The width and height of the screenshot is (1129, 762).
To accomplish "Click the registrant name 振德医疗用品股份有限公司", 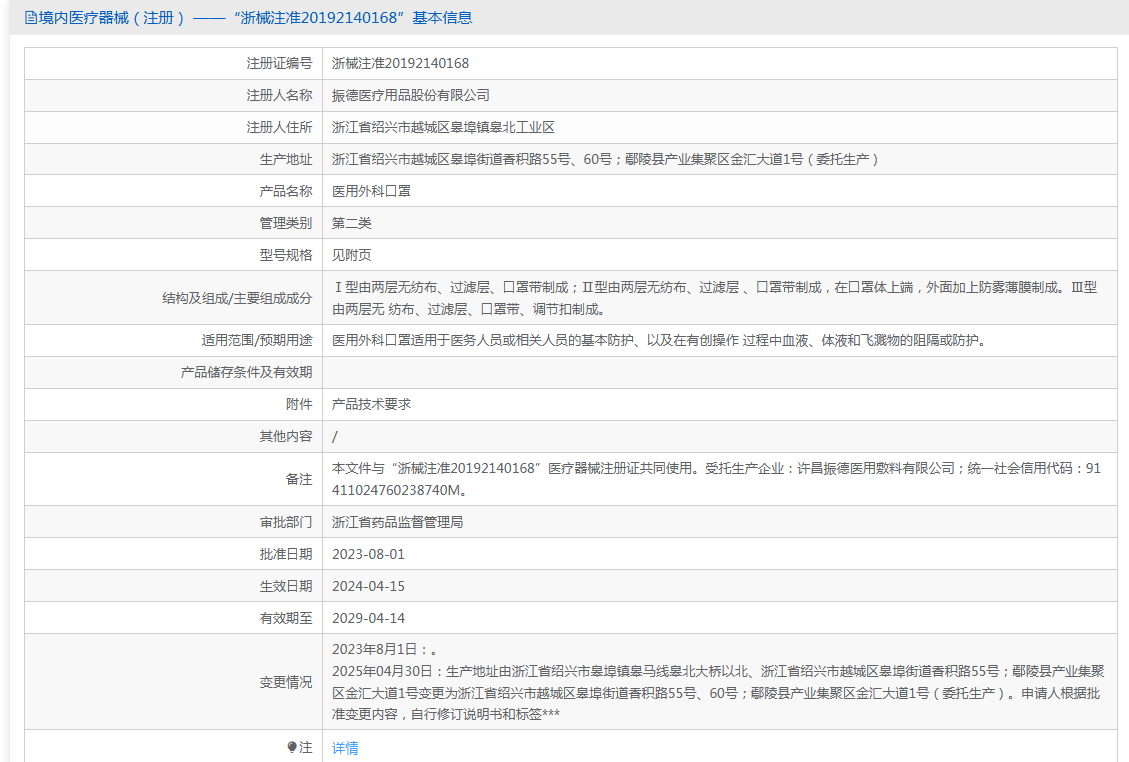I will (x=410, y=95).
